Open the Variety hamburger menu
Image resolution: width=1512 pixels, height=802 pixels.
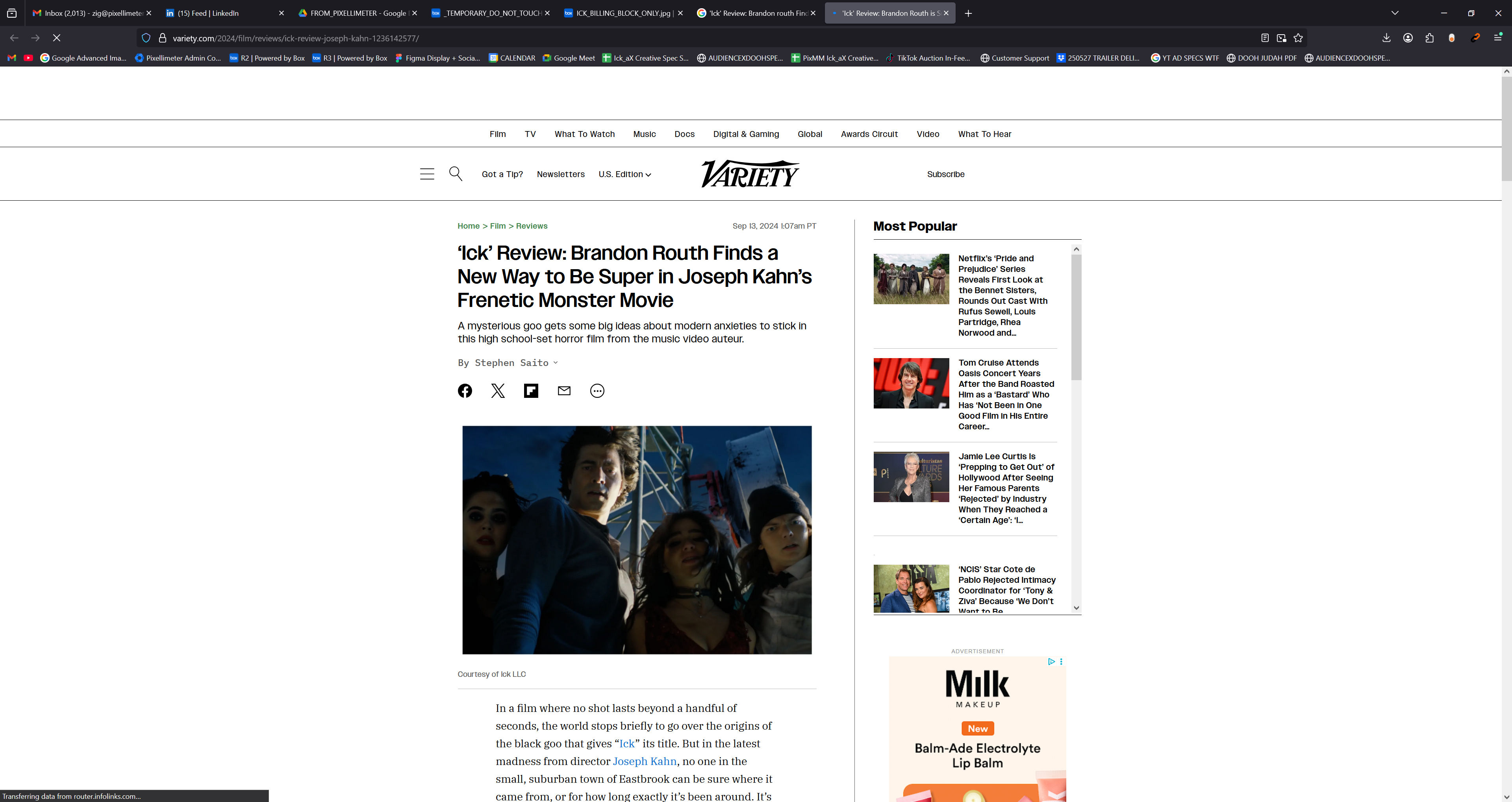point(427,174)
